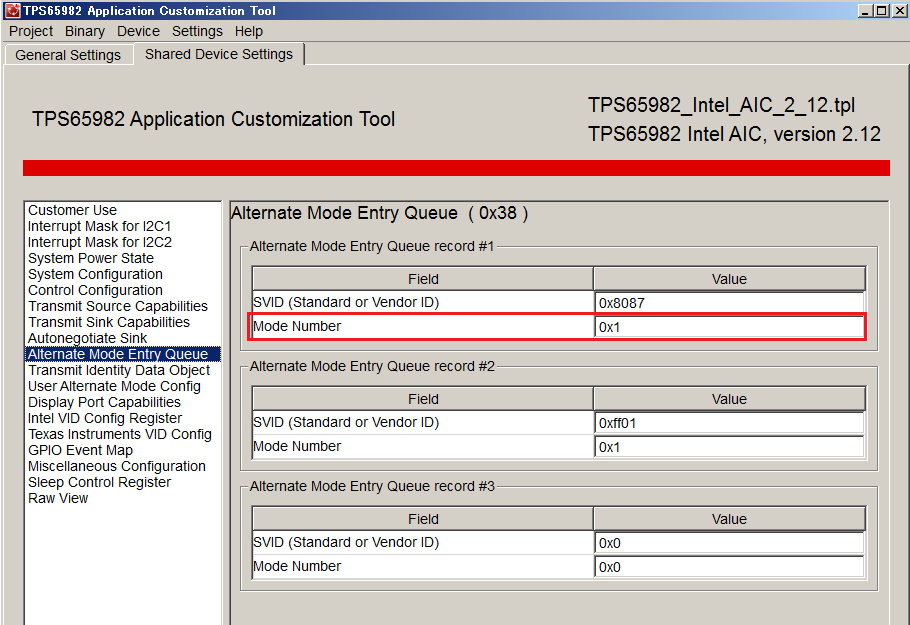The width and height of the screenshot is (910, 625).
Task: Click the Alternate Mode Entry Queue (0x38) heading
Action: point(380,213)
